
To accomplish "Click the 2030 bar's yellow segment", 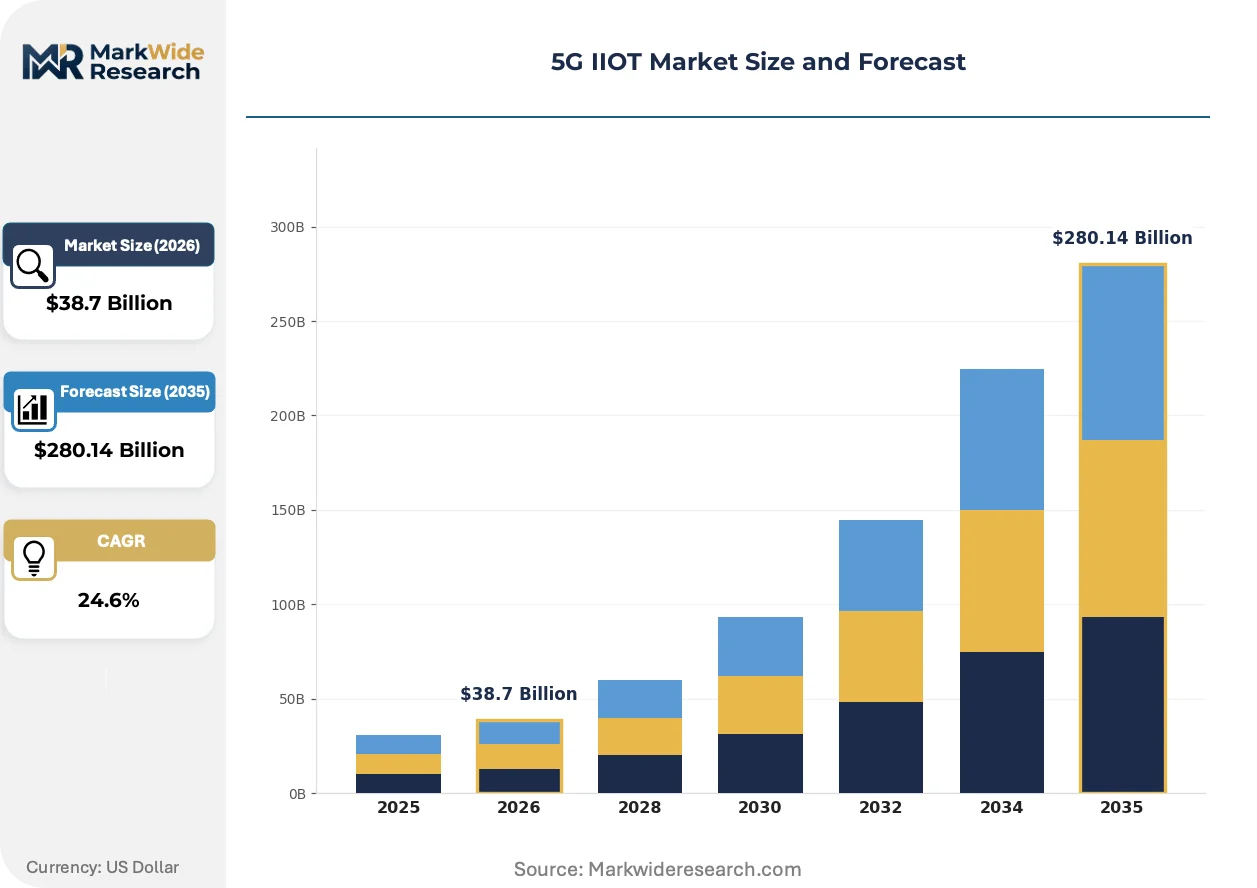I will click(x=760, y=705).
